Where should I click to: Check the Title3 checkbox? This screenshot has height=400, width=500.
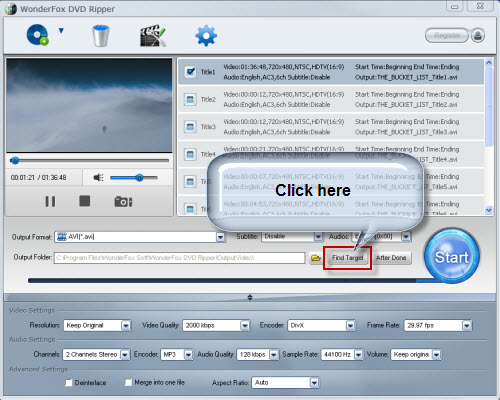click(x=190, y=127)
